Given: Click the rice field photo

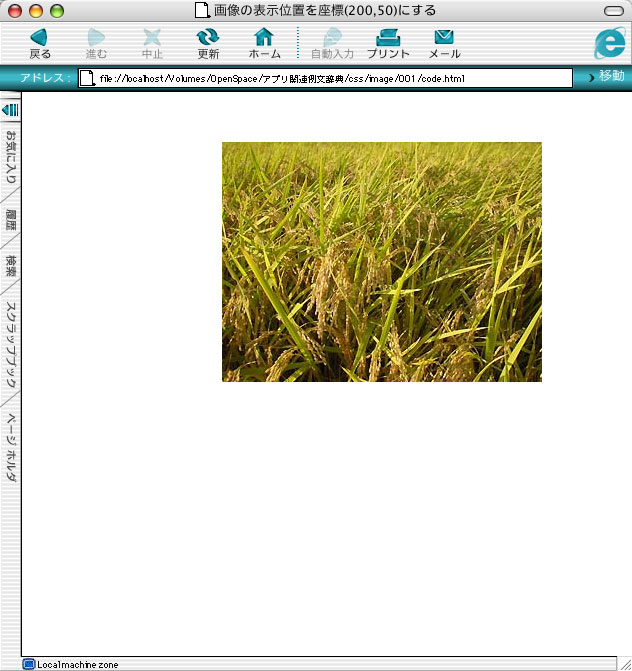Looking at the screenshot, I should click(381, 261).
